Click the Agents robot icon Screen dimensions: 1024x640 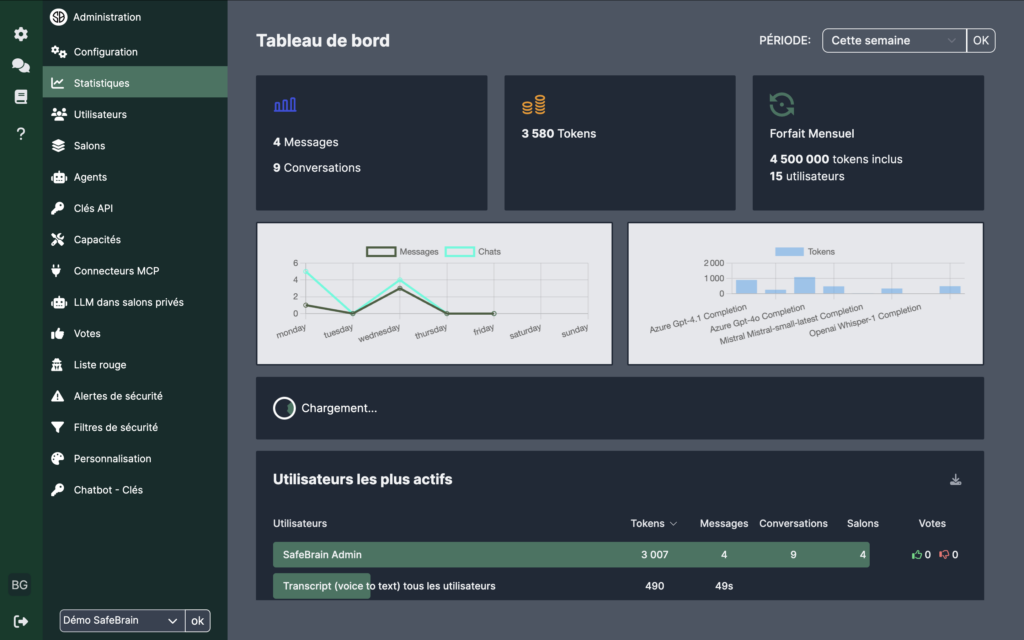pos(59,177)
